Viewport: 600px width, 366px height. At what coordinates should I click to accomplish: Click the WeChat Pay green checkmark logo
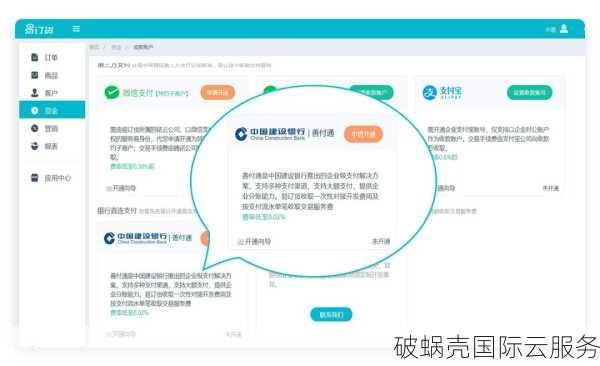112,92
